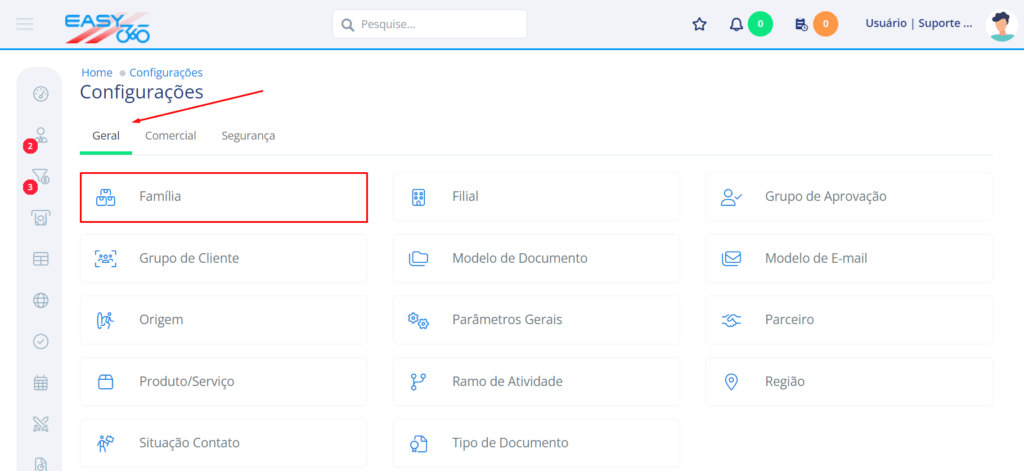
Task: Click the Origem card icon
Action: (x=105, y=320)
